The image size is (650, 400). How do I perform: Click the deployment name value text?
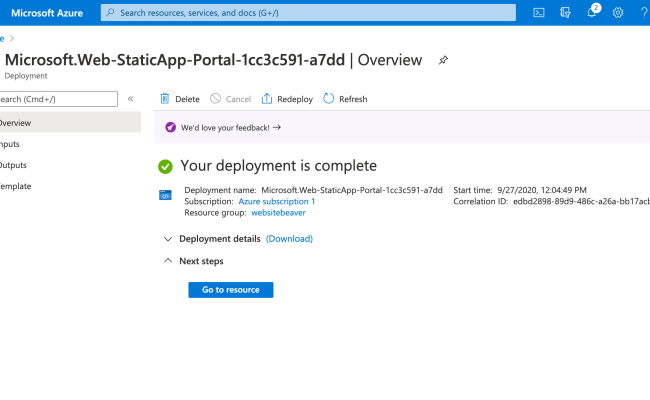(x=352, y=190)
